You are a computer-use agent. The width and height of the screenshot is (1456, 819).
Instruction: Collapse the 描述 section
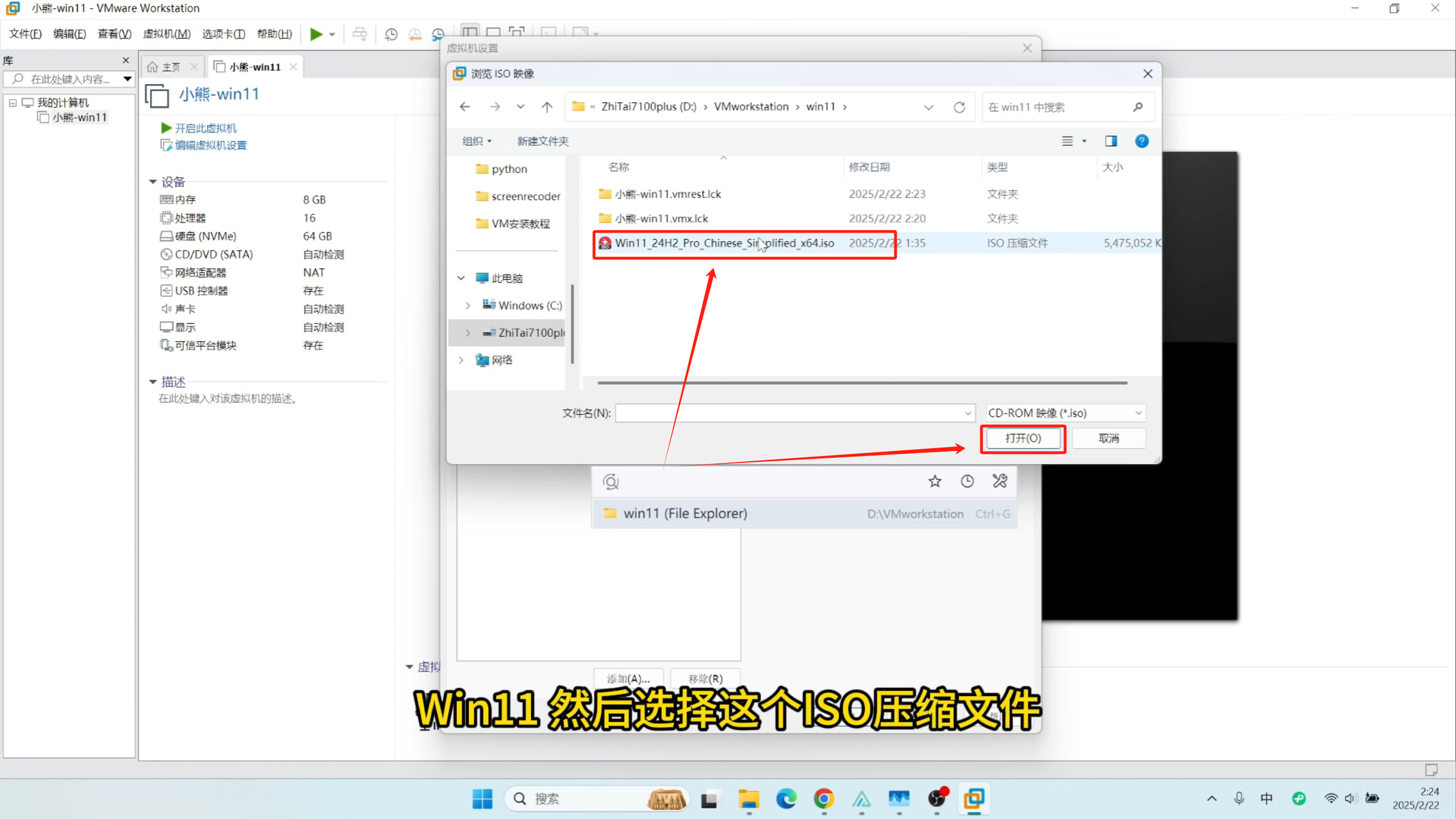pos(152,382)
